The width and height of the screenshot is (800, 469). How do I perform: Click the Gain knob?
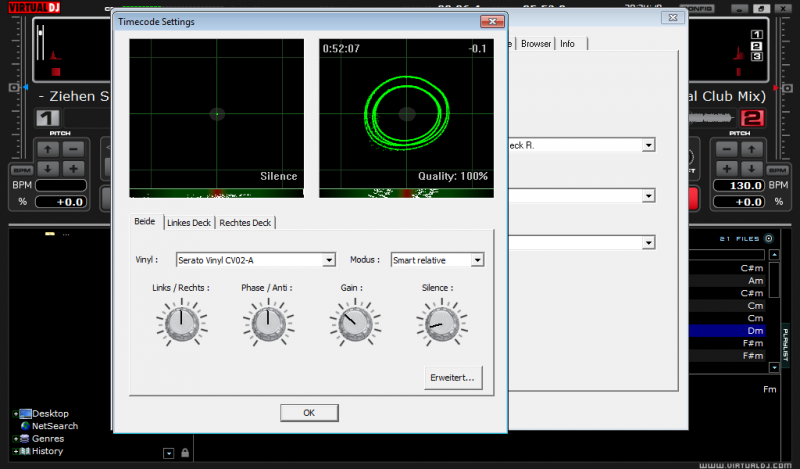(355, 324)
